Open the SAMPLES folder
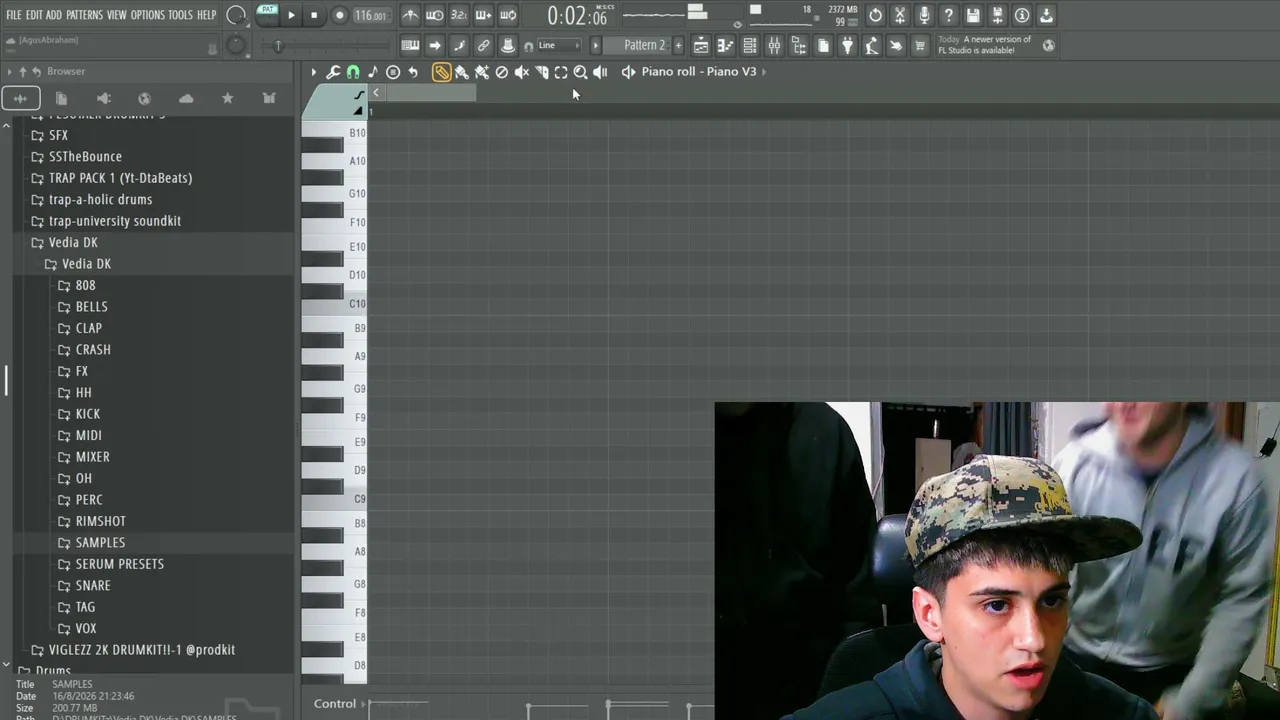 100,542
